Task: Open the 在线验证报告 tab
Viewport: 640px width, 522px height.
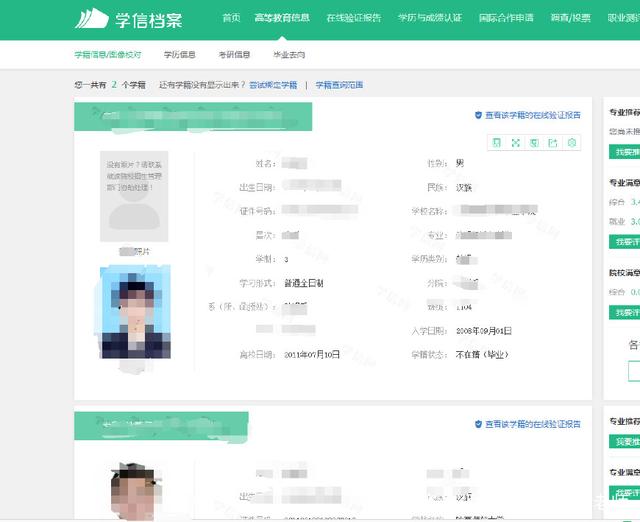Action: [354, 18]
